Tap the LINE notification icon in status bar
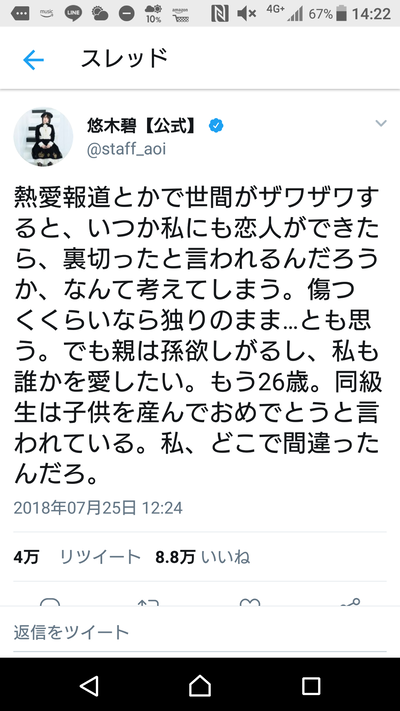Viewport: 400px width, 711px height. tap(73, 14)
